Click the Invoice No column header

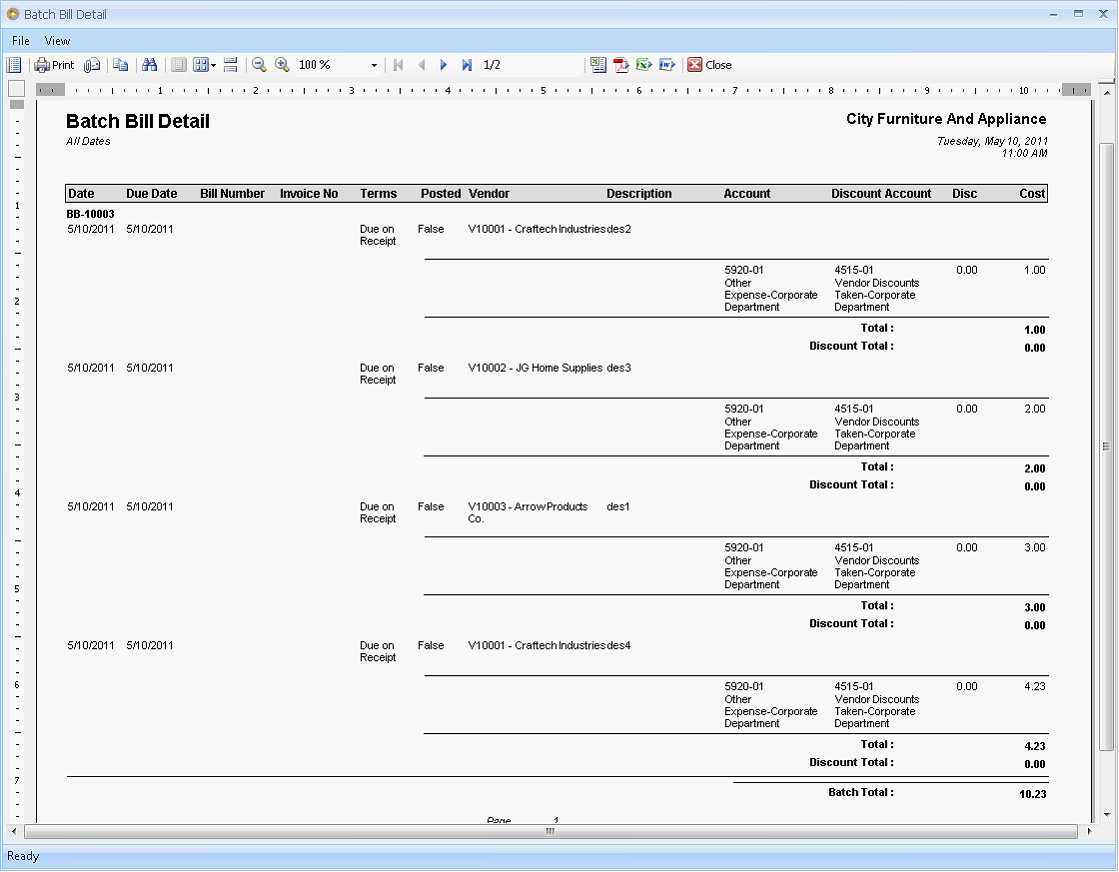click(308, 193)
